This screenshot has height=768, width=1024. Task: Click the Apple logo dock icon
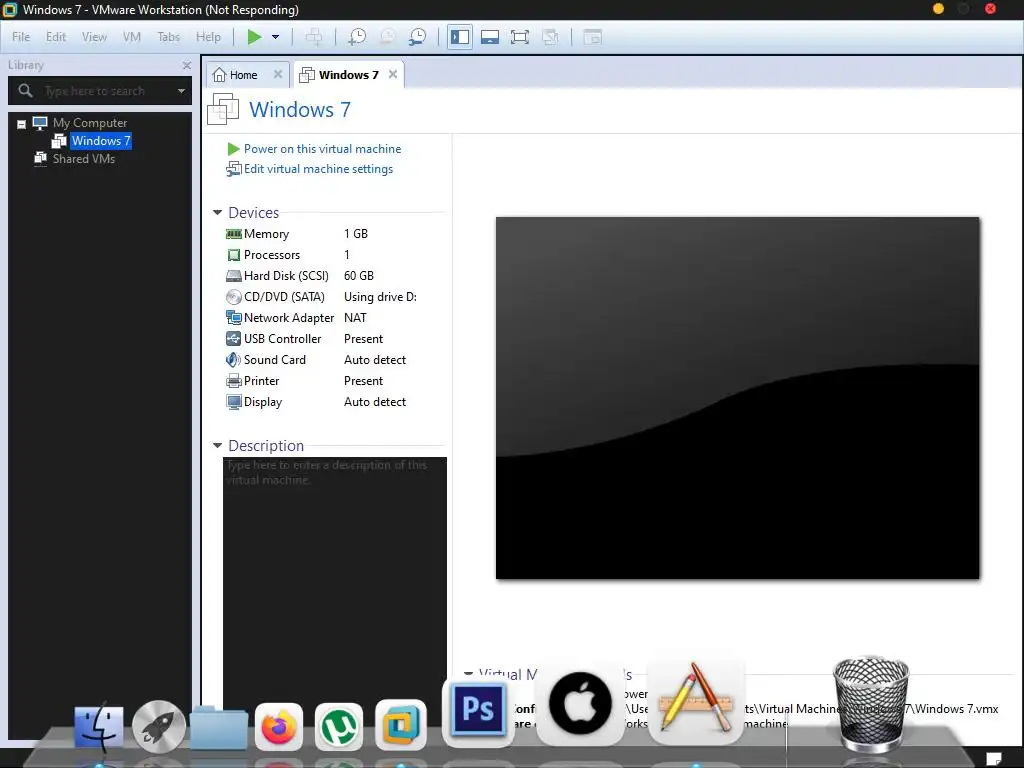(x=580, y=705)
